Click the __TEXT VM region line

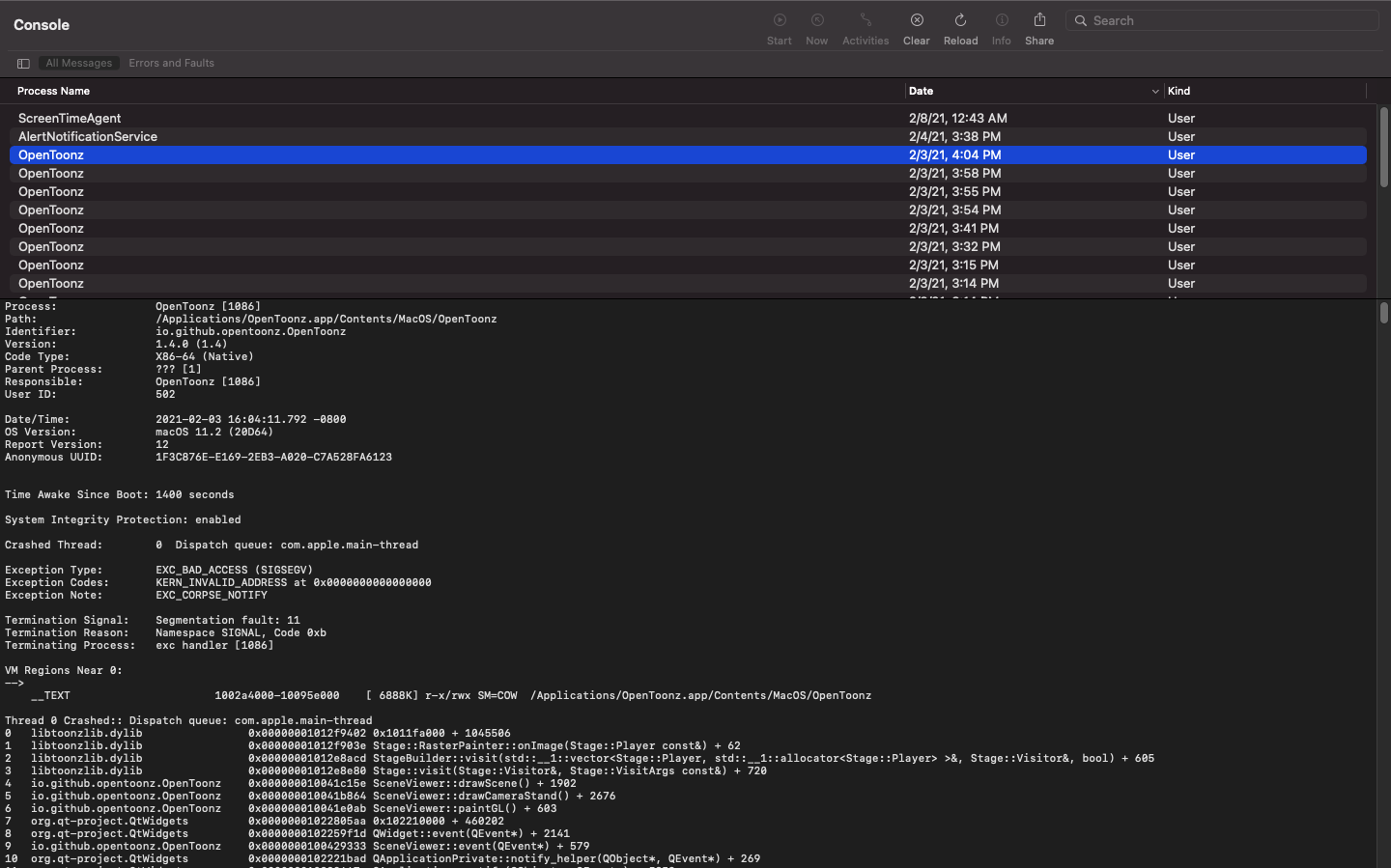click(451, 696)
